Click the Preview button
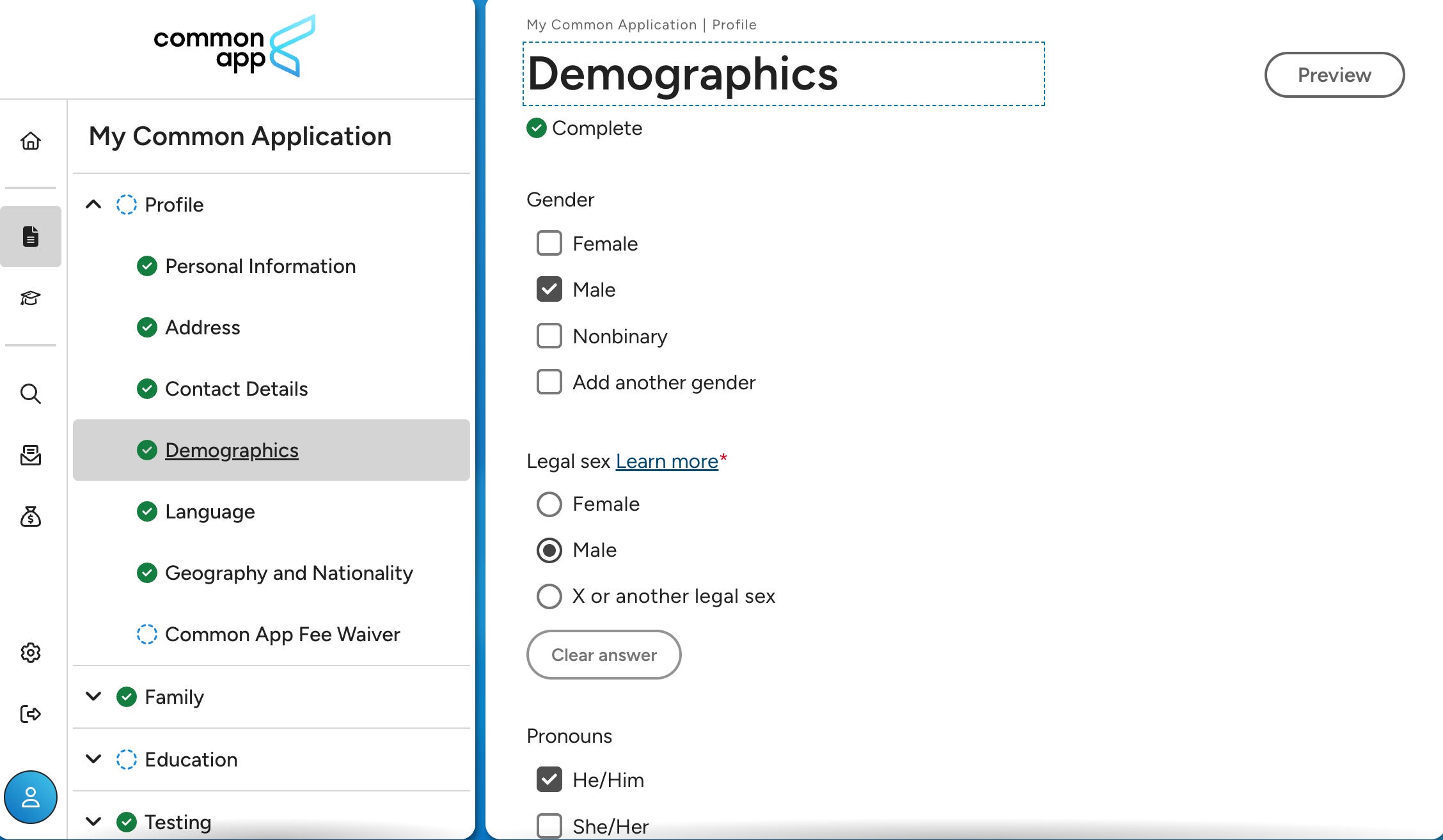 tap(1334, 75)
